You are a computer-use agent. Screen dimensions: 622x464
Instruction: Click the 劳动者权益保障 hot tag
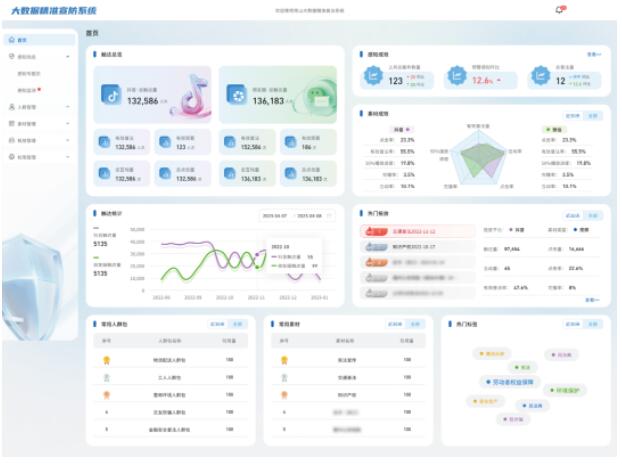(x=513, y=381)
